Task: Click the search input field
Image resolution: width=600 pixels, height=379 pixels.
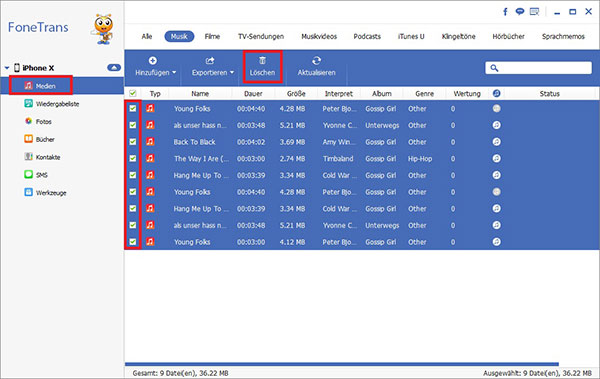Action: coord(538,68)
